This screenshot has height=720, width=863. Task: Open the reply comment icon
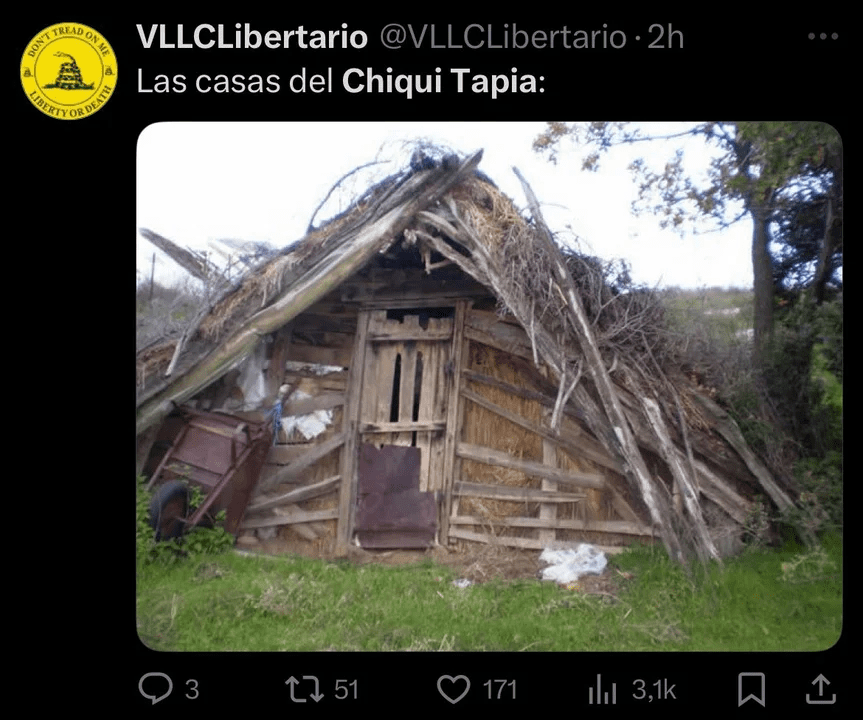pyautogui.click(x=155, y=688)
